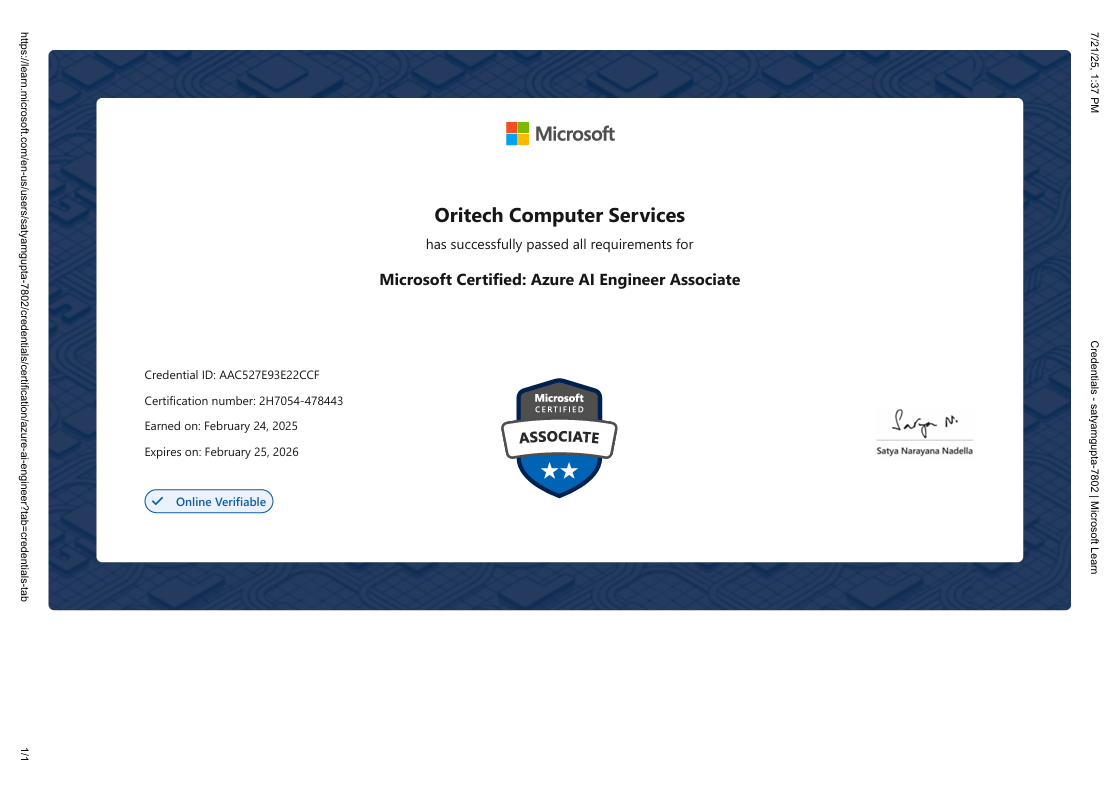
Task: Click the handwritten signature image
Action: point(925,422)
